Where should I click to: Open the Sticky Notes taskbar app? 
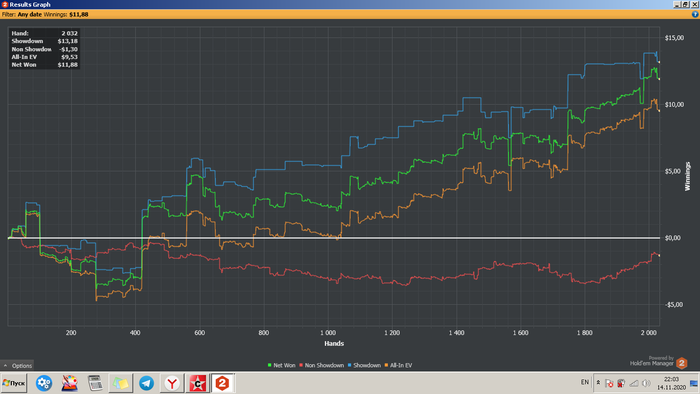(x=121, y=383)
